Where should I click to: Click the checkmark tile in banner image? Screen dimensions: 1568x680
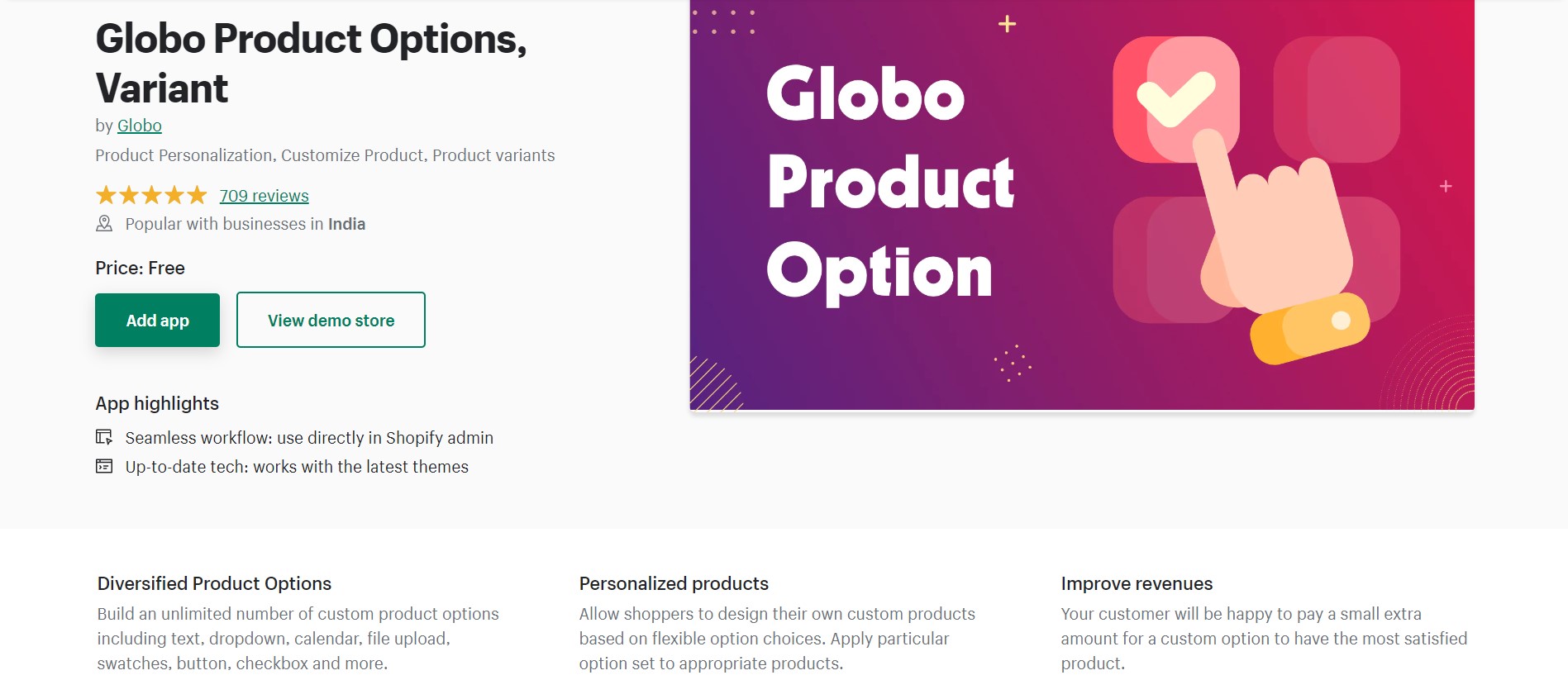[x=1176, y=99]
